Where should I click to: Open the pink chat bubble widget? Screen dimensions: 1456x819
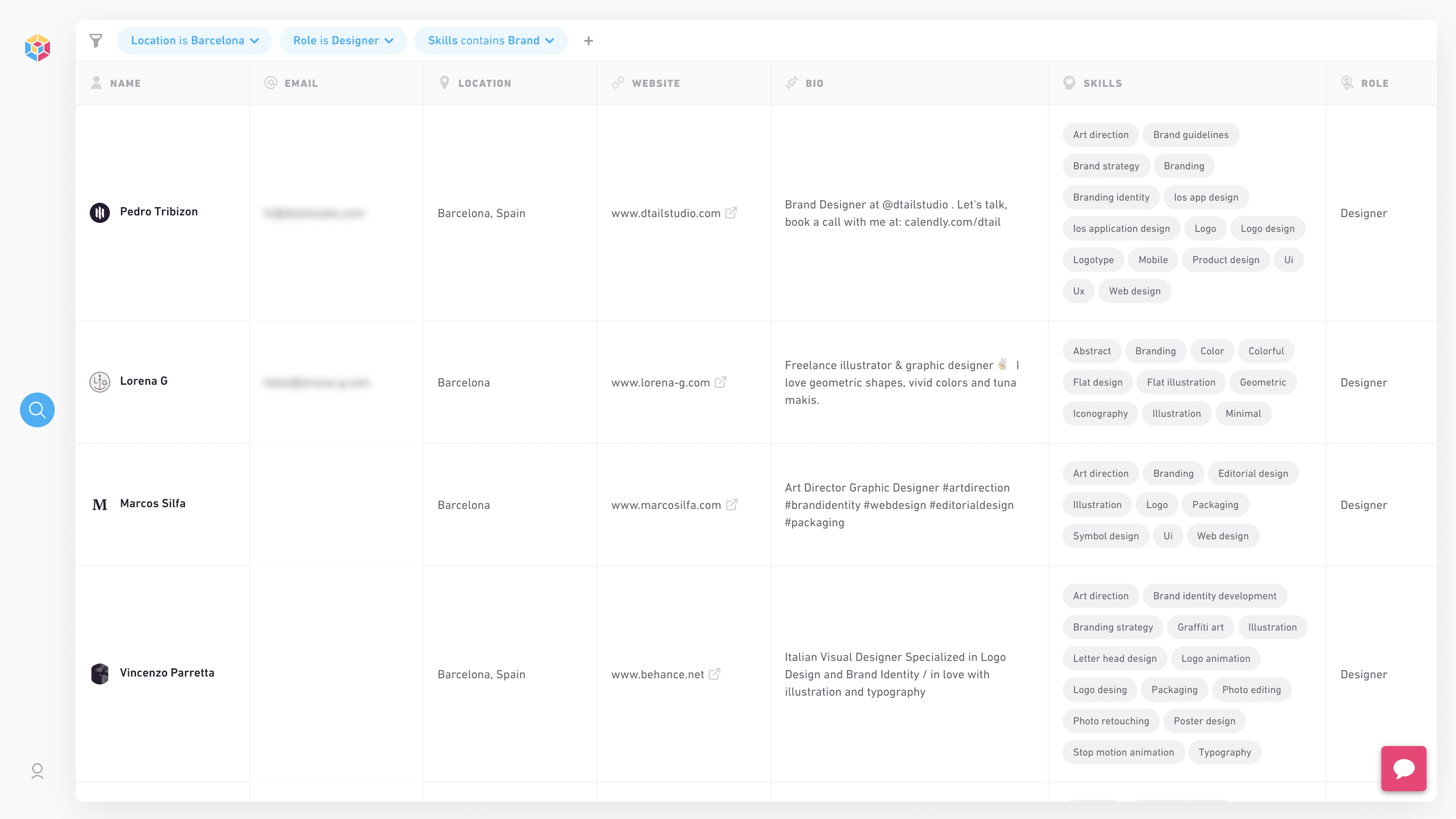[1403, 768]
